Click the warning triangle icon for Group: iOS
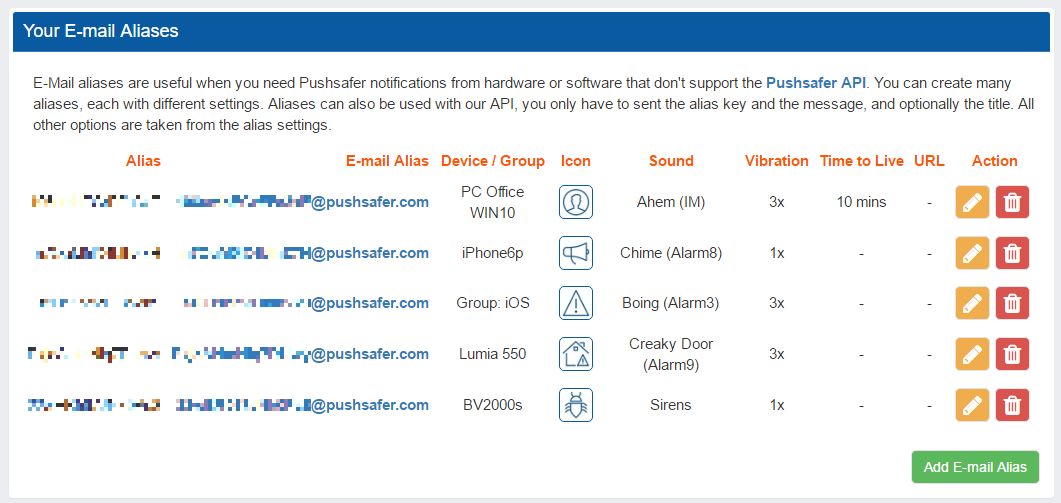Viewport: 1061px width, 503px height. 576,303
